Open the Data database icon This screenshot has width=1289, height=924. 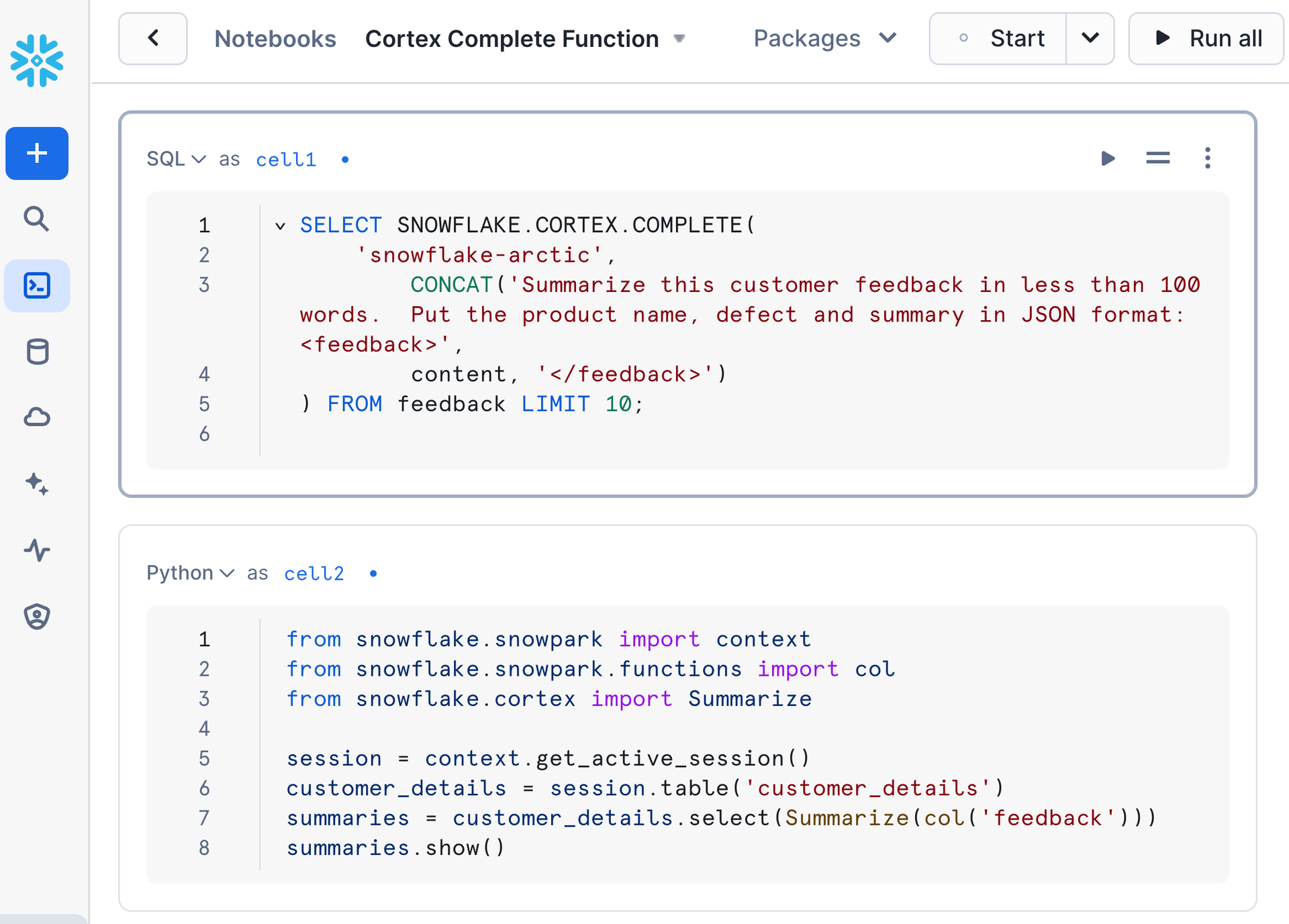tap(37, 352)
